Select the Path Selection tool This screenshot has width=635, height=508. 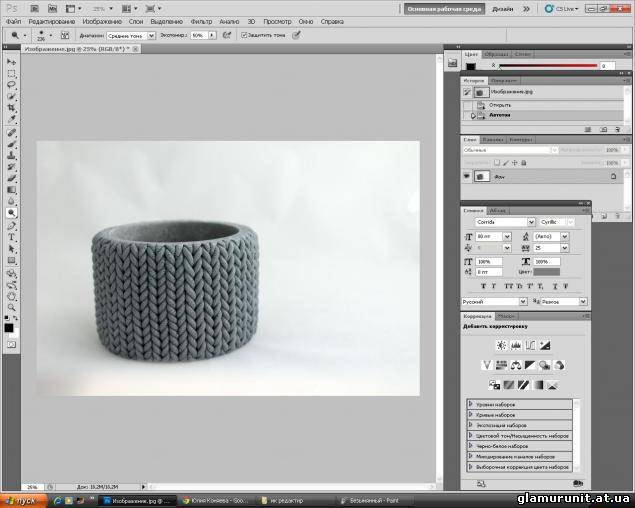pyautogui.click(x=11, y=249)
